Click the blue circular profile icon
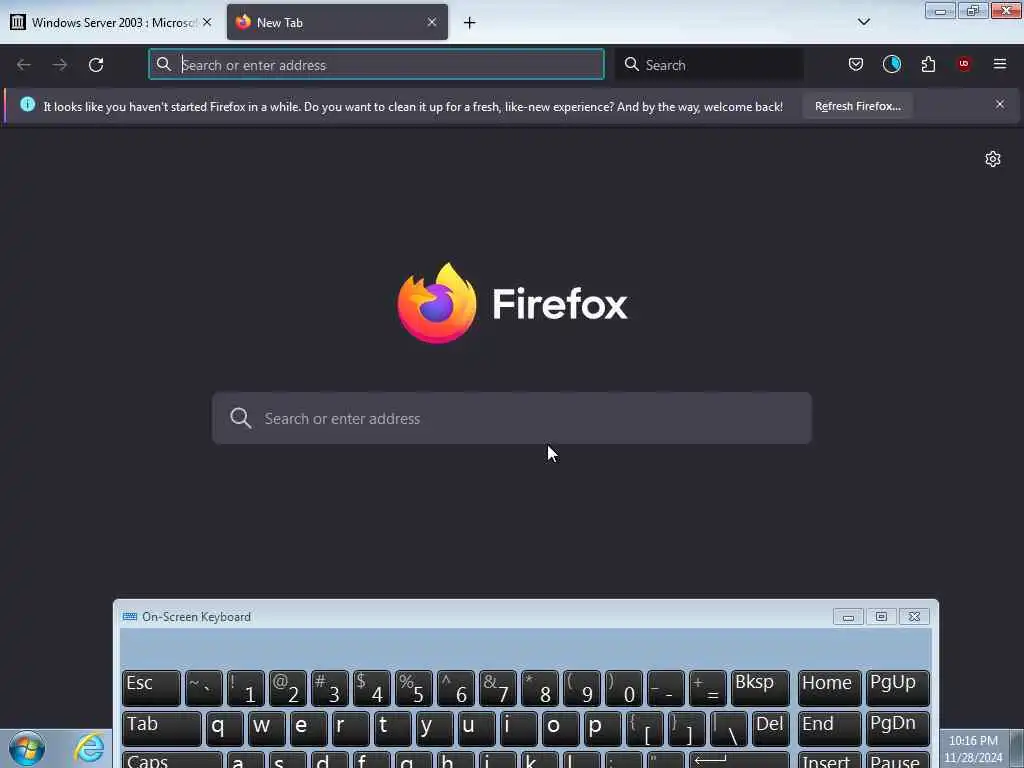The width and height of the screenshot is (1024, 768). (x=891, y=64)
